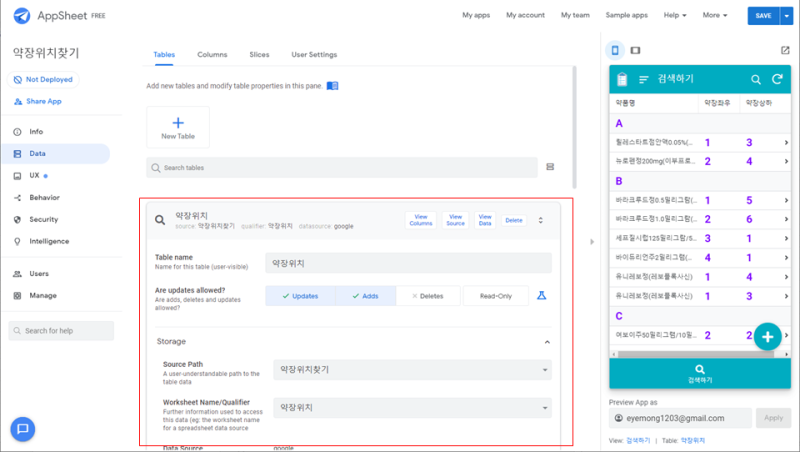800x452 pixels.
Task: Open the SAVE options arrow
Action: (787, 16)
